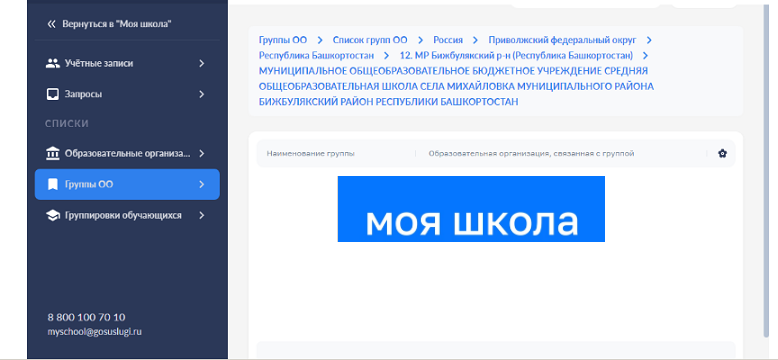Click the Группы ОО breadcrumb link
This screenshot has height=360, width=778.
(x=283, y=40)
